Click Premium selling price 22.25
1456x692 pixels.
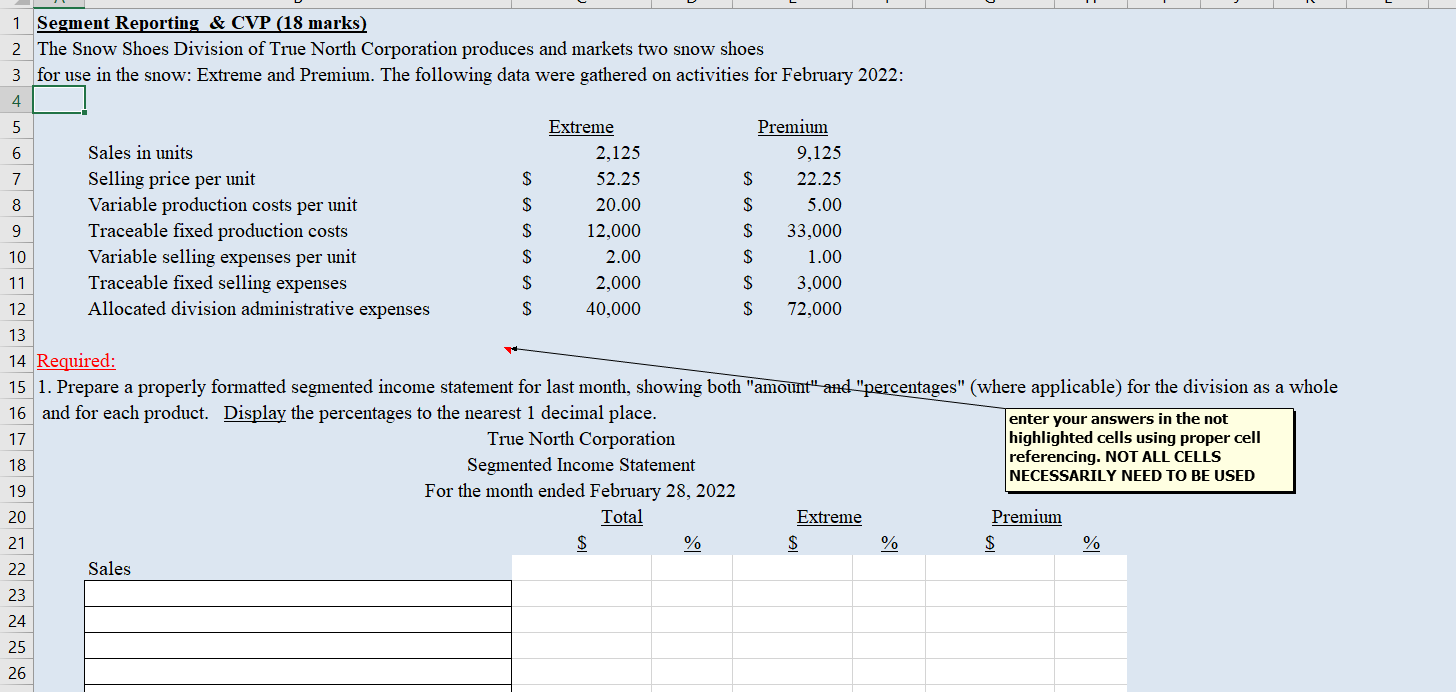(x=819, y=179)
